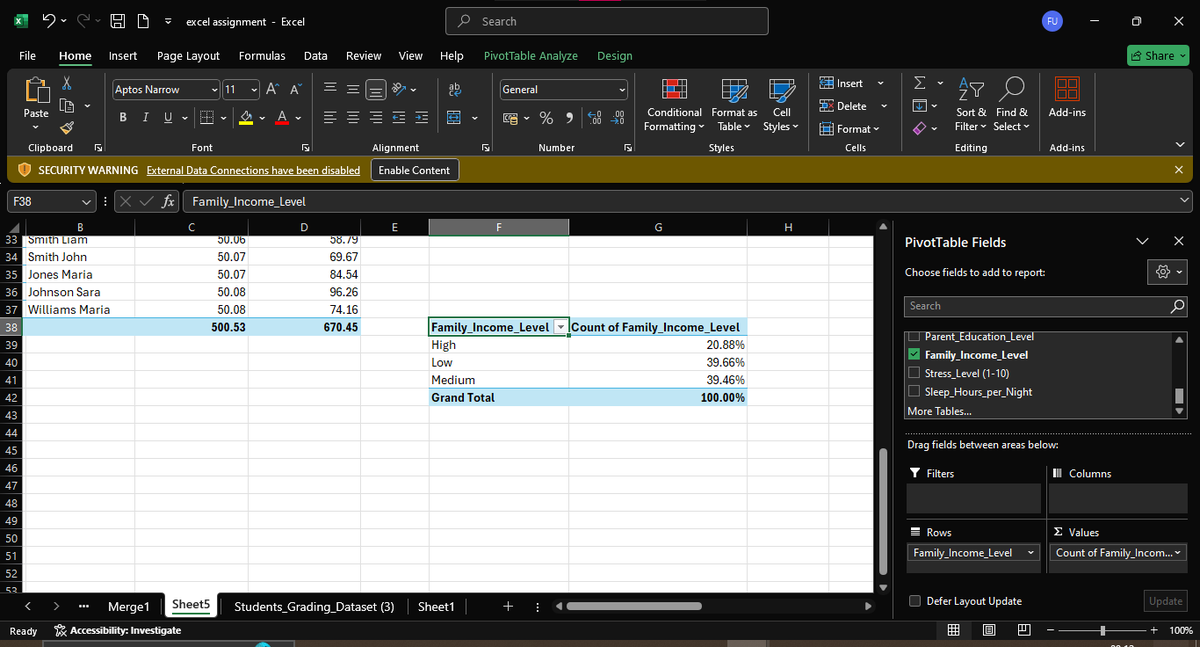
Task: Check the Stress_Level (1-10) field
Action: 913,373
